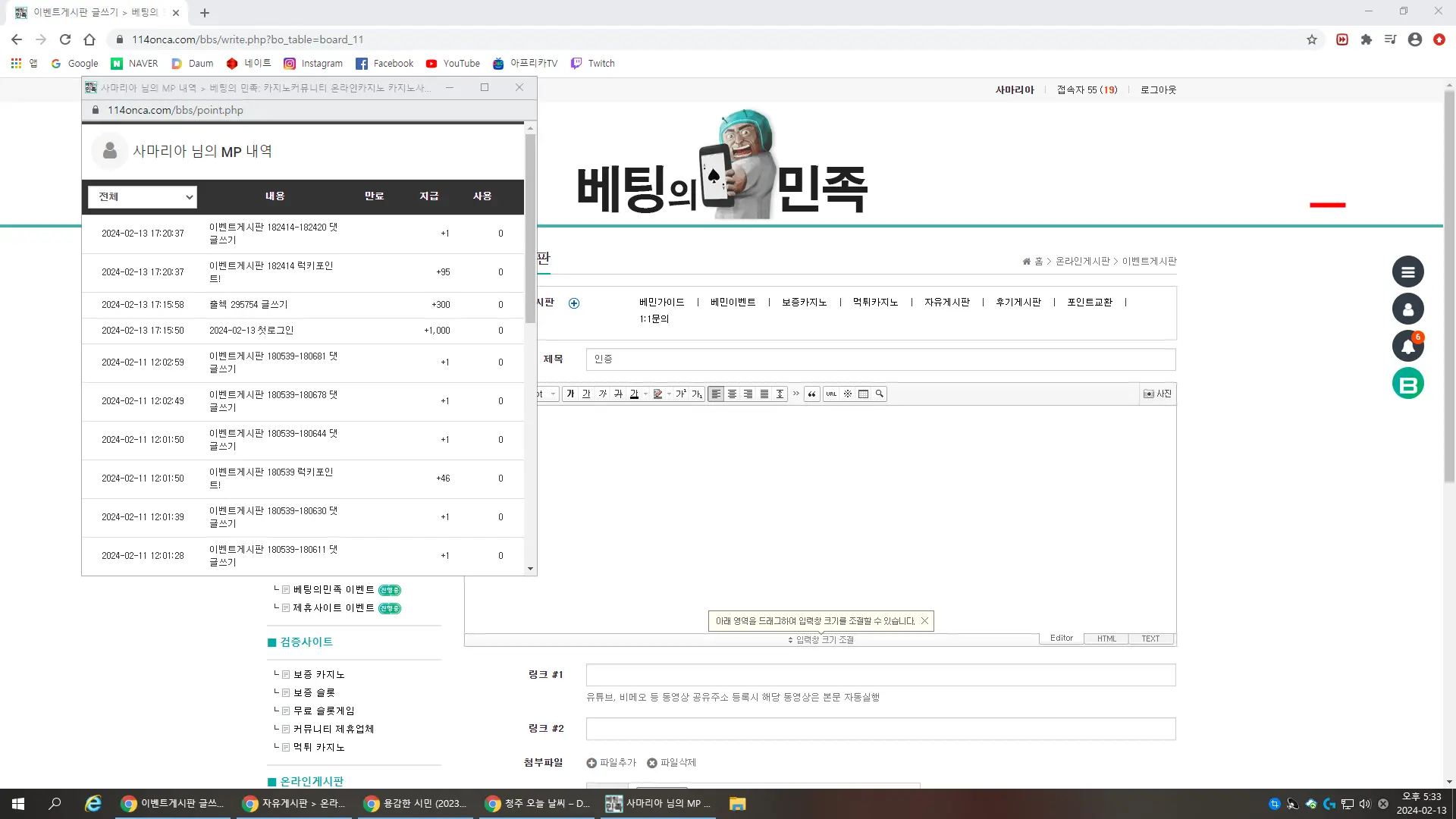Insert a quote block in editor

point(811,394)
